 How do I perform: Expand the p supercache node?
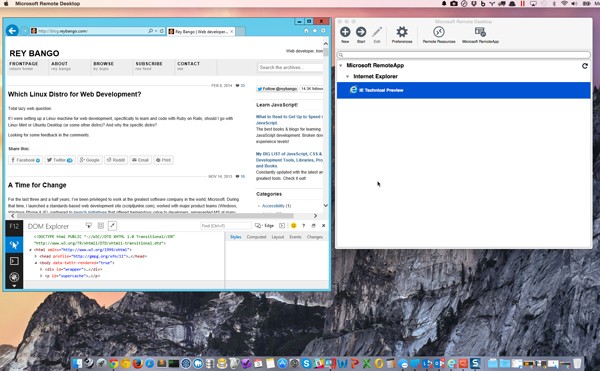point(41,276)
